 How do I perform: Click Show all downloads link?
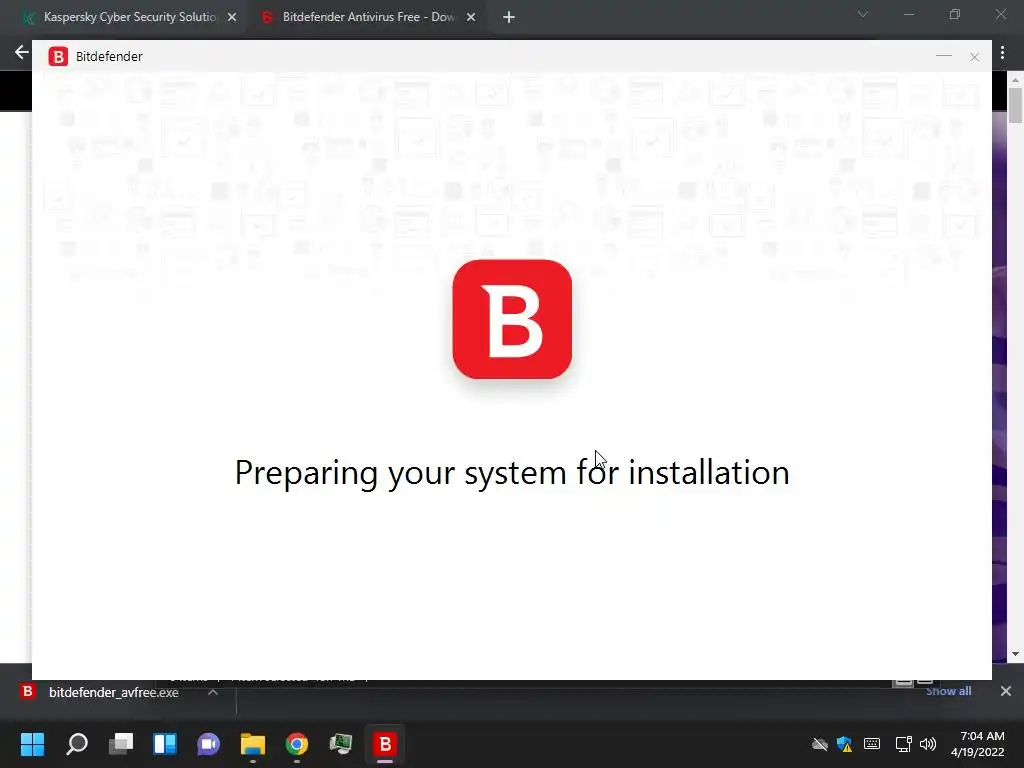tap(948, 691)
